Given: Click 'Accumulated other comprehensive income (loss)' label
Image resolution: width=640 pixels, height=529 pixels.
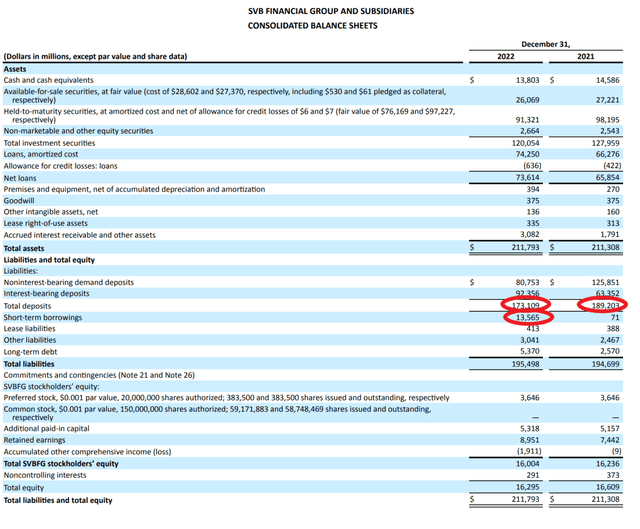Looking at the screenshot, I should tap(87, 452).
